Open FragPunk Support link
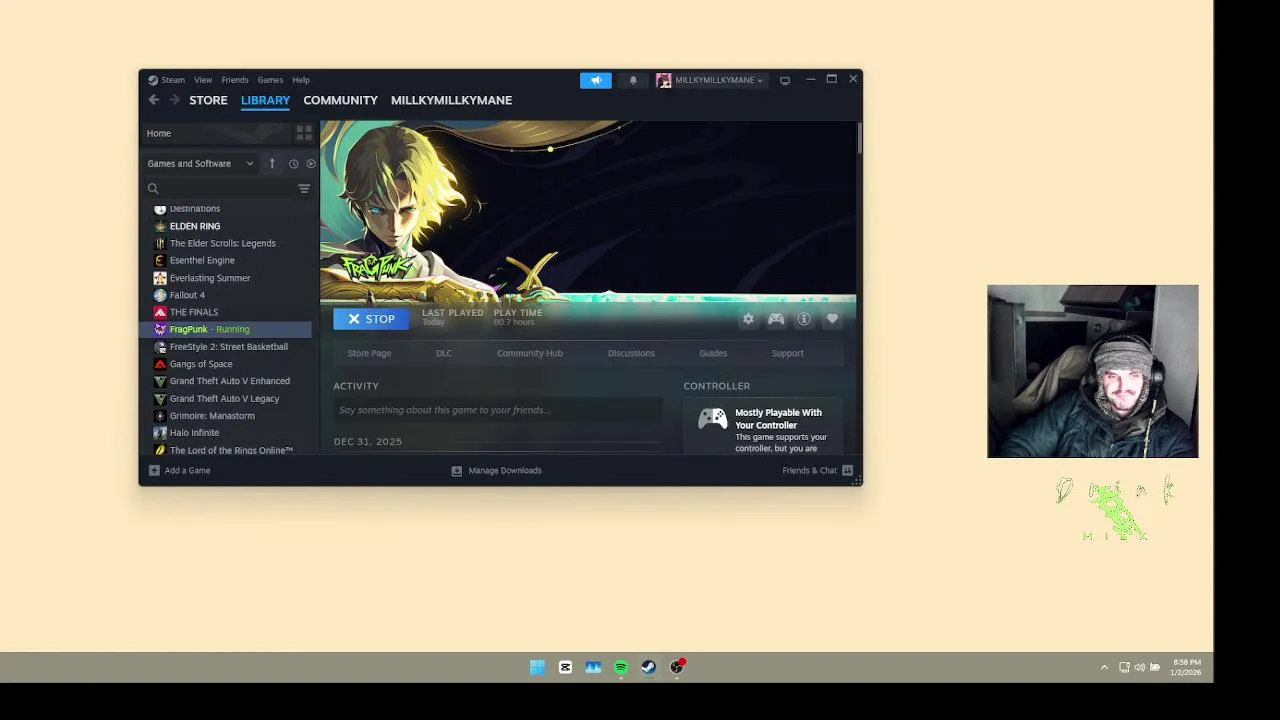Image resolution: width=1280 pixels, height=720 pixels. point(787,353)
